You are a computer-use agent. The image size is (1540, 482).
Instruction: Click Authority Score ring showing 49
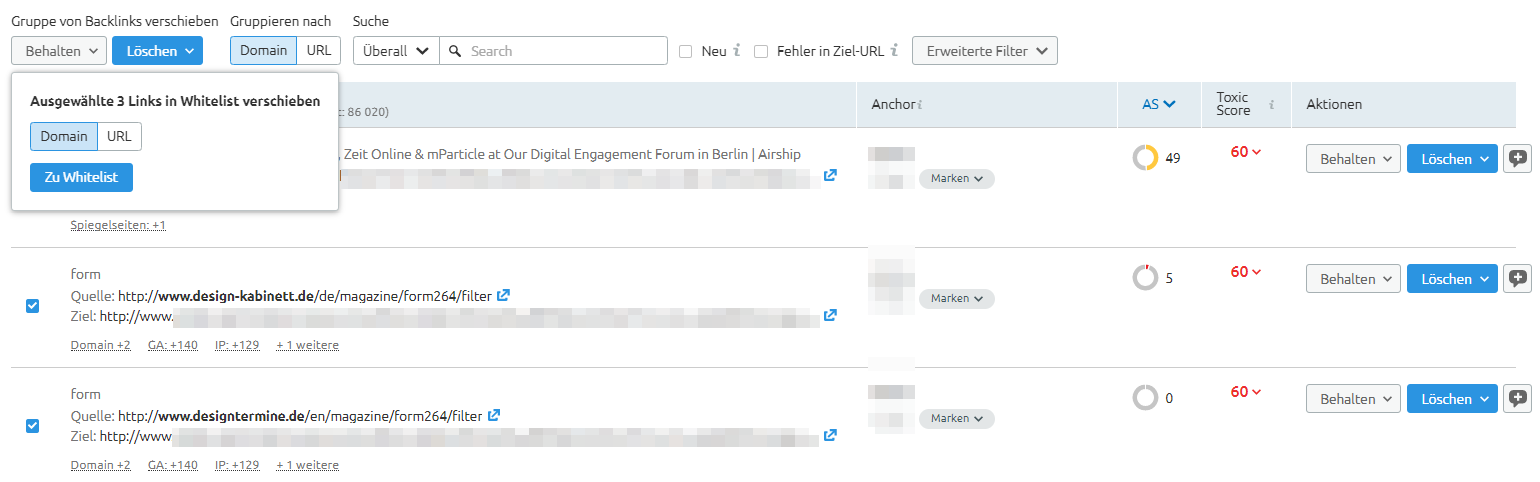tap(1145, 158)
